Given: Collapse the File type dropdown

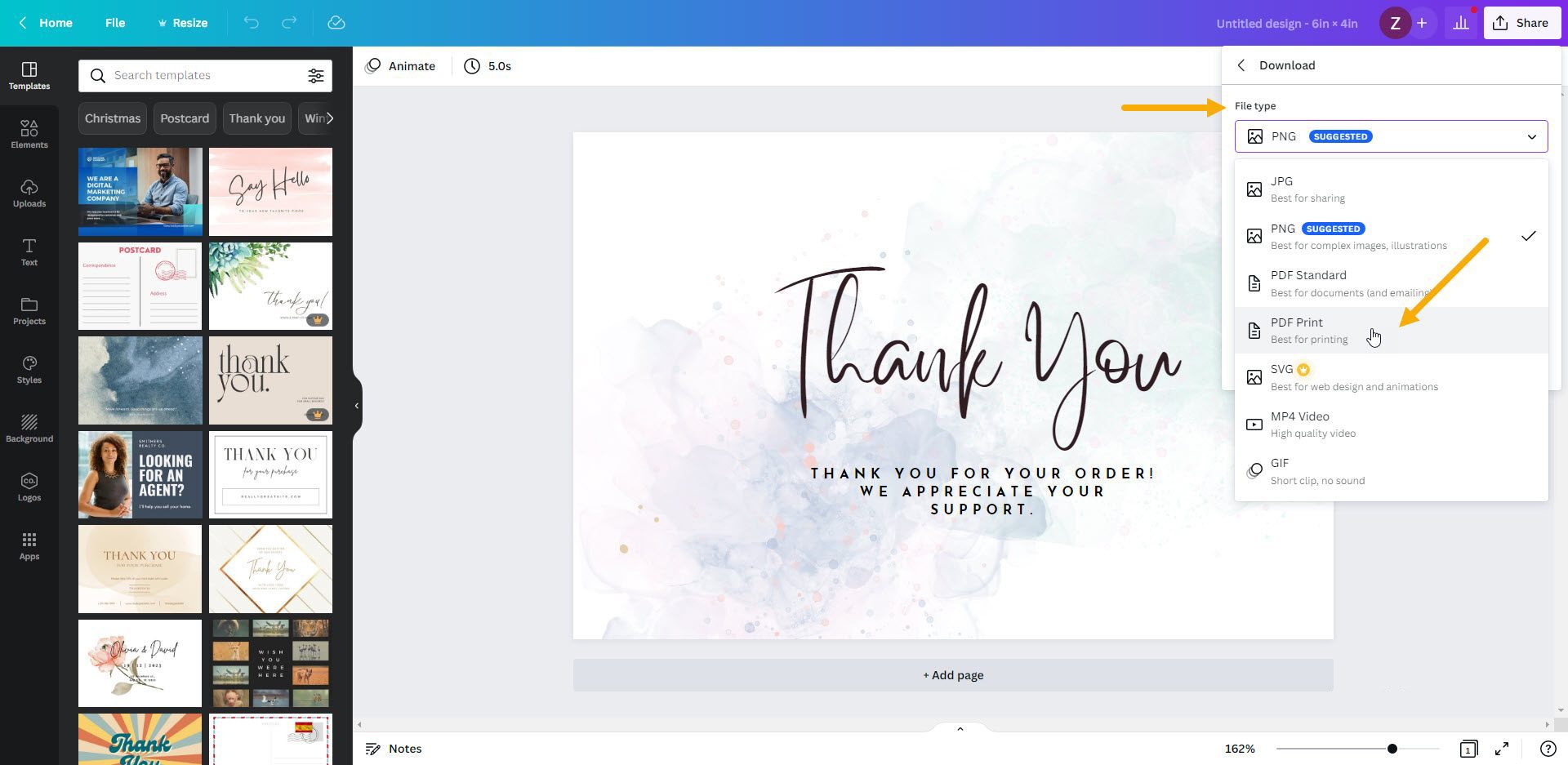Looking at the screenshot, I should (1532, 136).
